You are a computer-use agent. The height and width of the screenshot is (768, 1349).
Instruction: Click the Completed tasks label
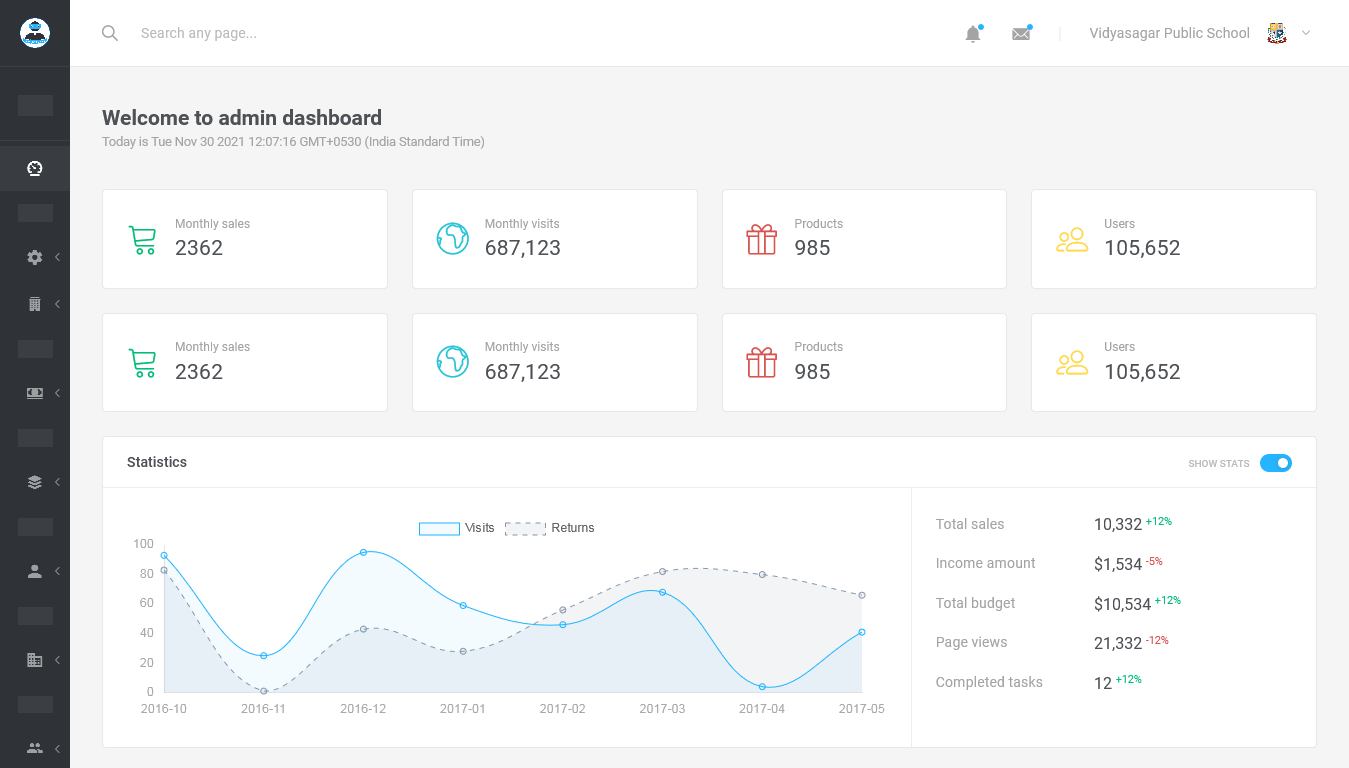(x=989, y=682)
